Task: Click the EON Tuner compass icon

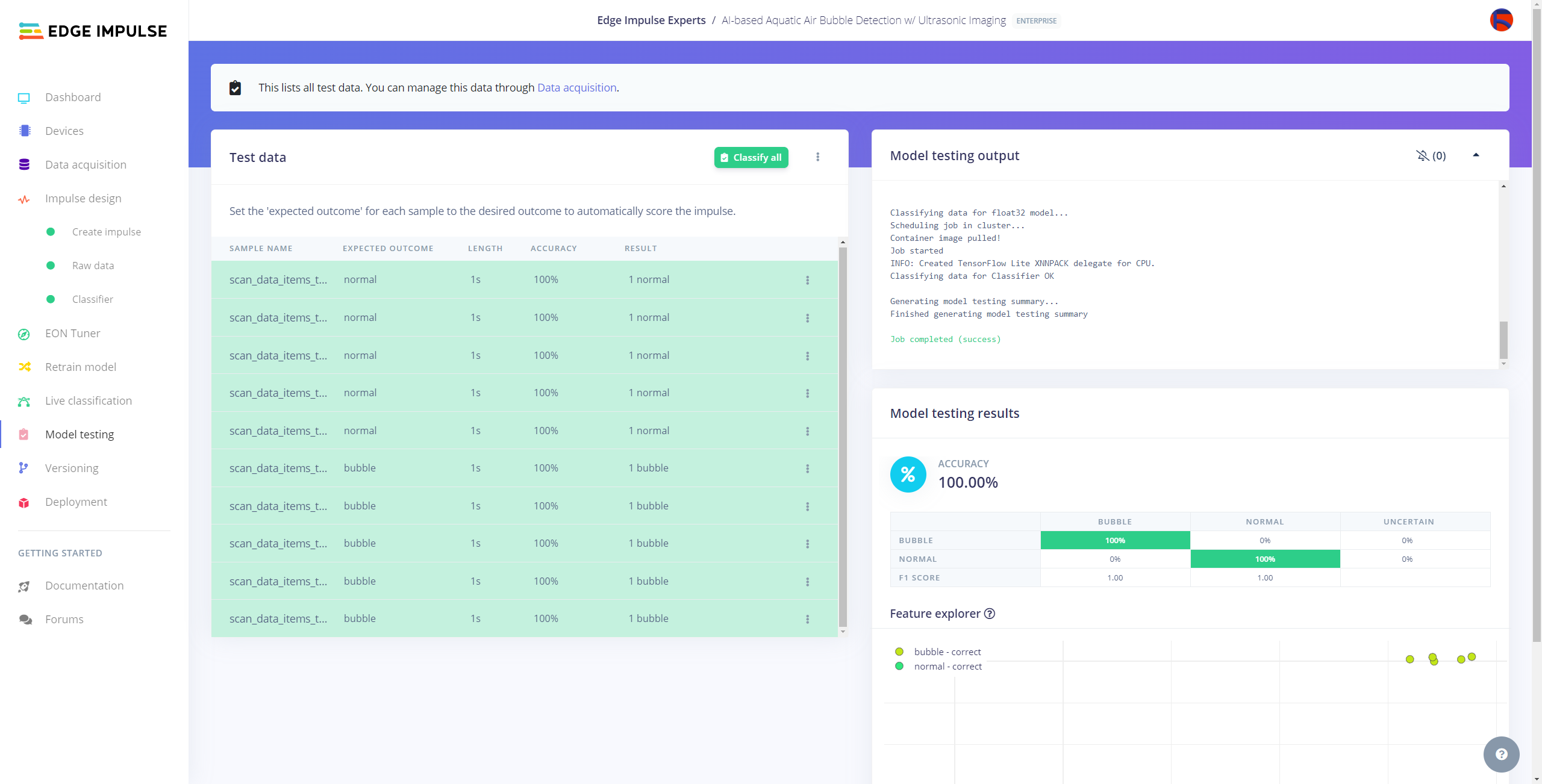Action: [x=24, y=334]
